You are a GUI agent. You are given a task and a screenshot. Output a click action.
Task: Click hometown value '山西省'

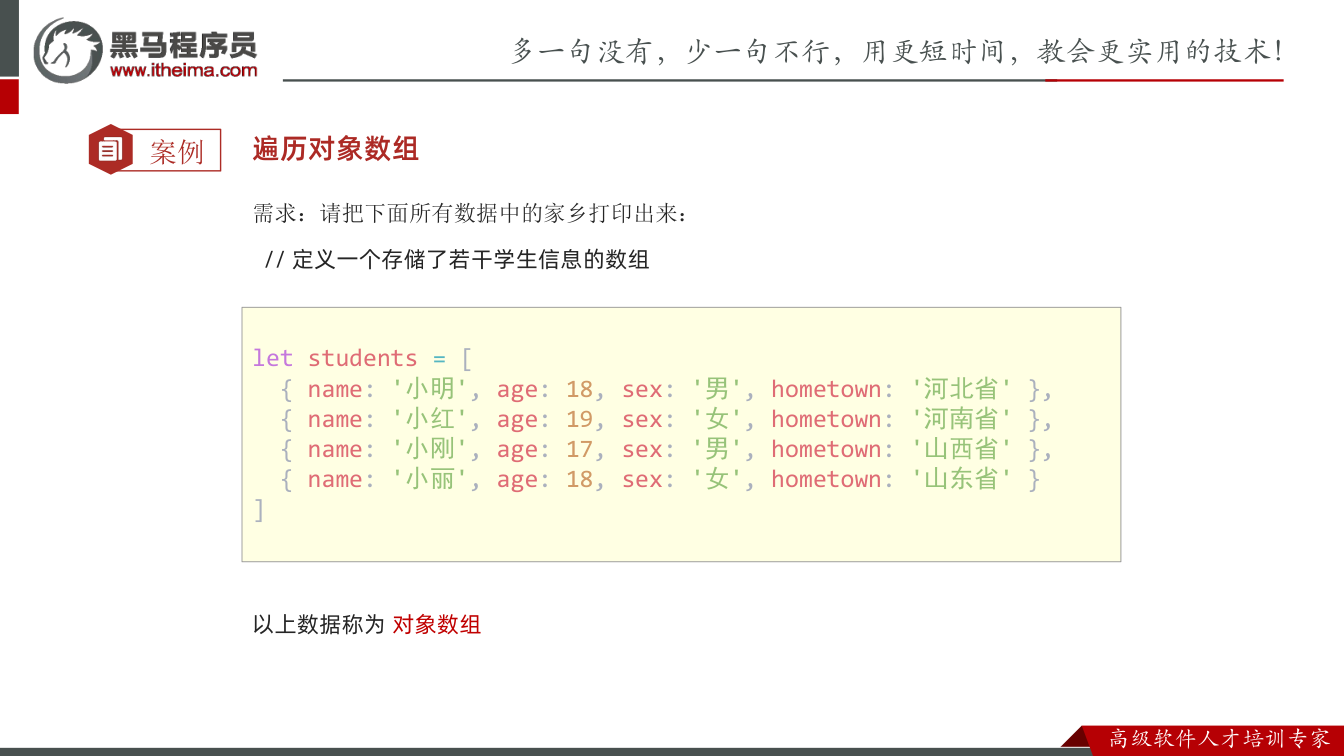coord(961,449)
